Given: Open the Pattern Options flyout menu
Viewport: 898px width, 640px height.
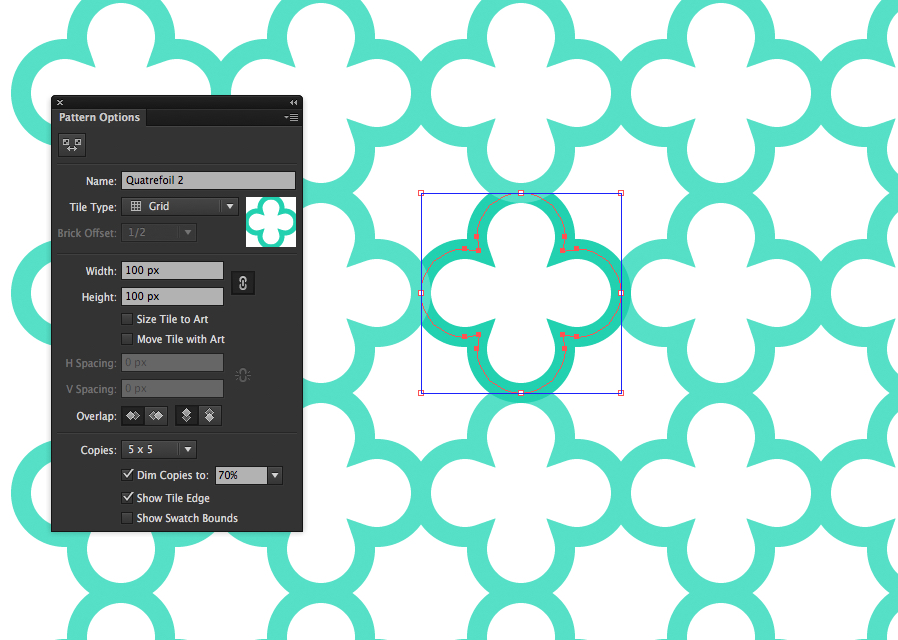Looking at the screenshot, I should click(x=290, y=117).
